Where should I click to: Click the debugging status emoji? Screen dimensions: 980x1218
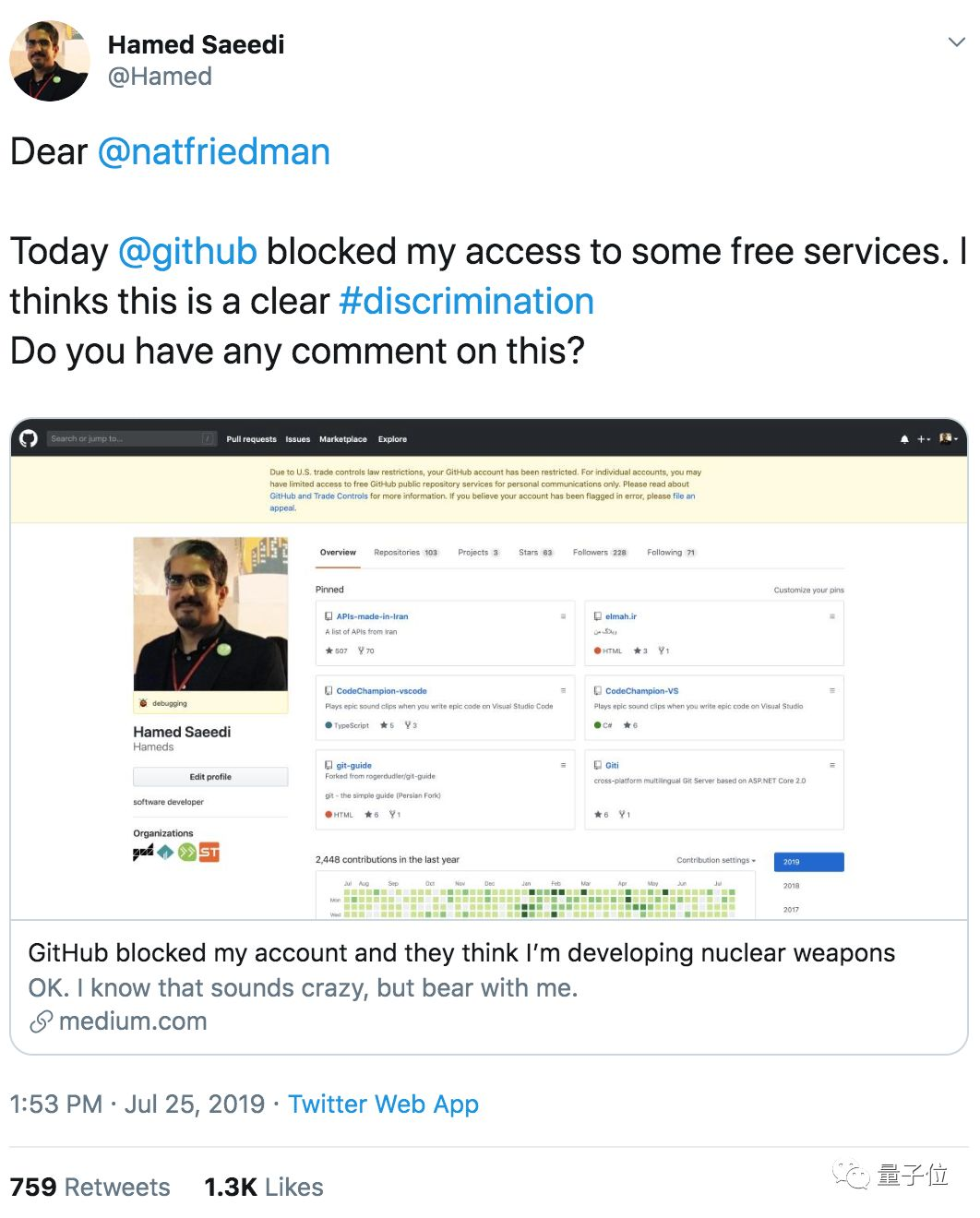[x=143, y=703]
